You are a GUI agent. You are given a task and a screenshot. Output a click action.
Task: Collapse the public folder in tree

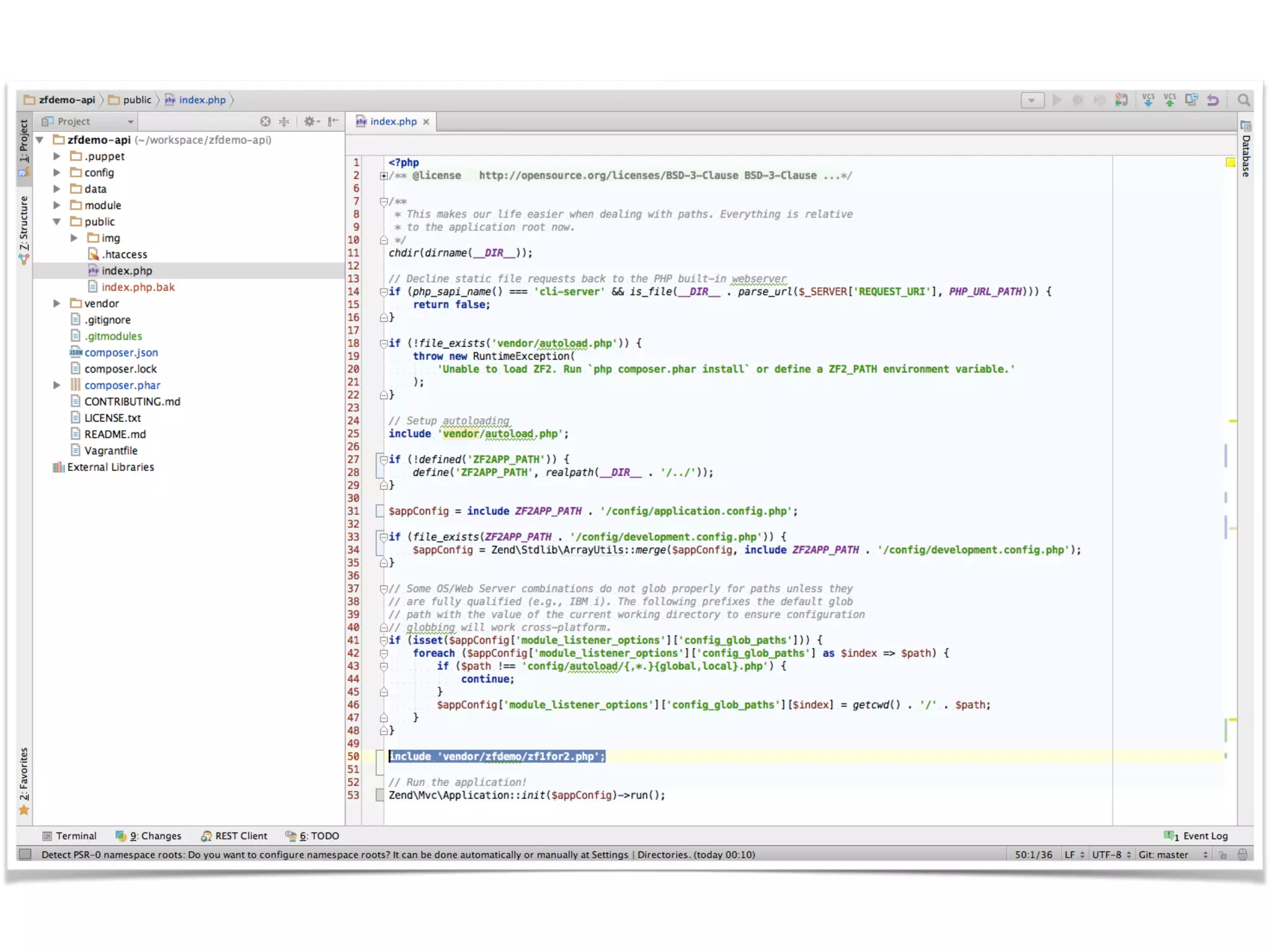56,221
